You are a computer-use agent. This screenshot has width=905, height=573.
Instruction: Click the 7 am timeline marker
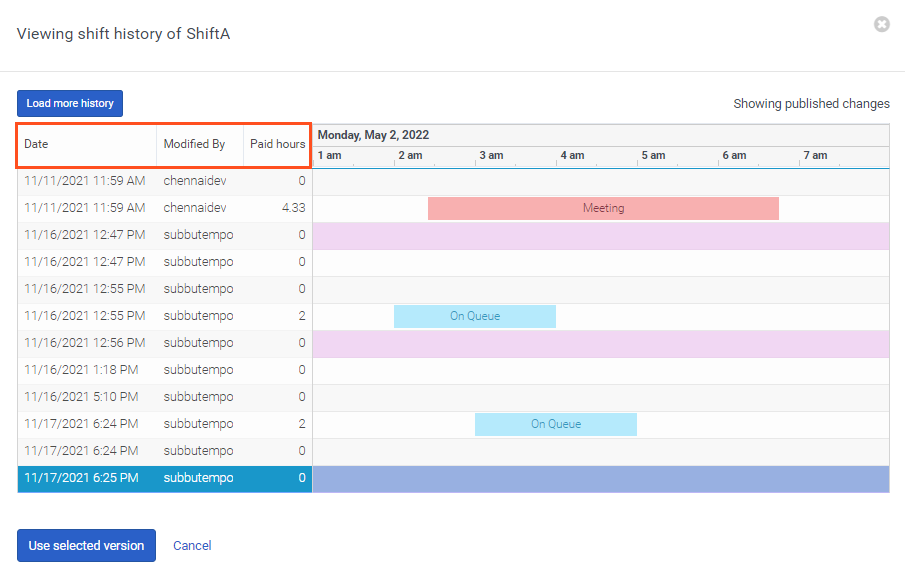coord(815,156)
